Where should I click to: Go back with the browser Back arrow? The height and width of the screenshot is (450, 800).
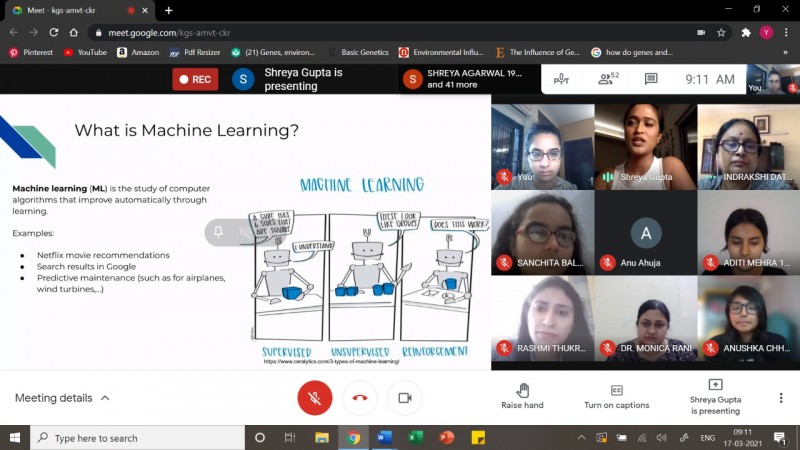tap(14, 33)
